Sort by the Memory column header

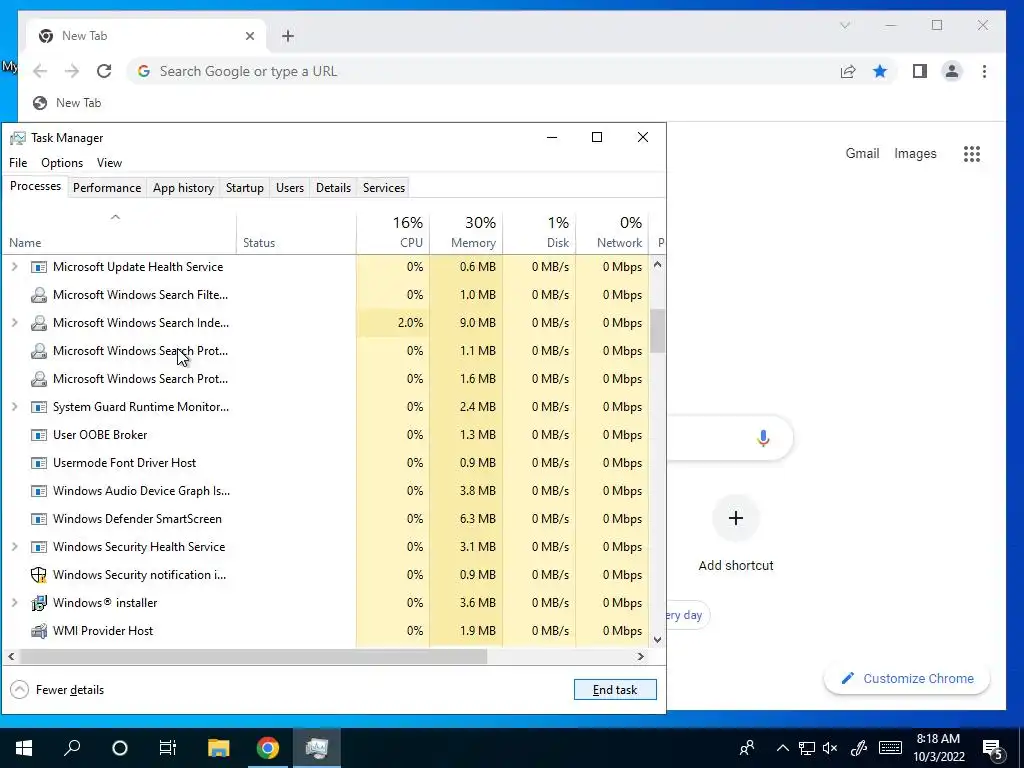[x=466, y=232]
